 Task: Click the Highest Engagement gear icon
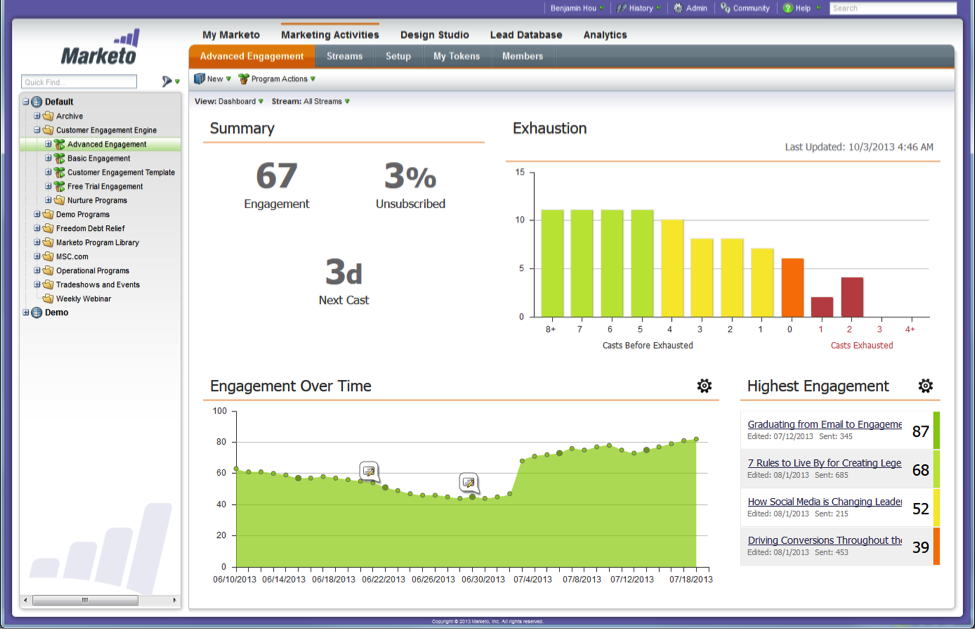tap(926, 385)
